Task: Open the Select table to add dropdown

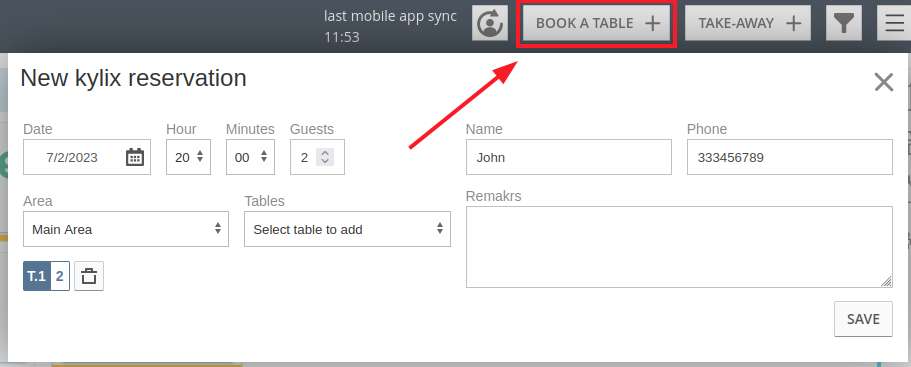Action: tap(347, 229)
